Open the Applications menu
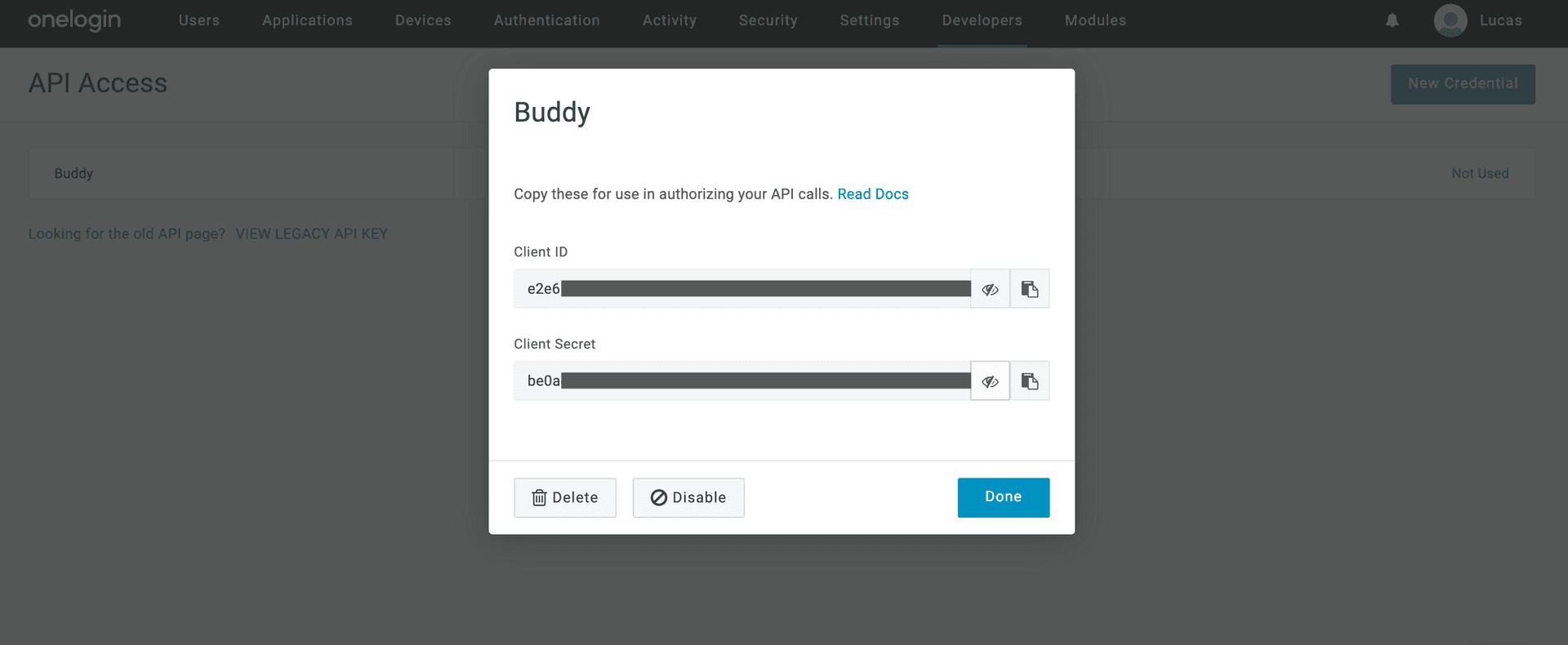This screenshot has height=645, width=1568. click(307, 20)
